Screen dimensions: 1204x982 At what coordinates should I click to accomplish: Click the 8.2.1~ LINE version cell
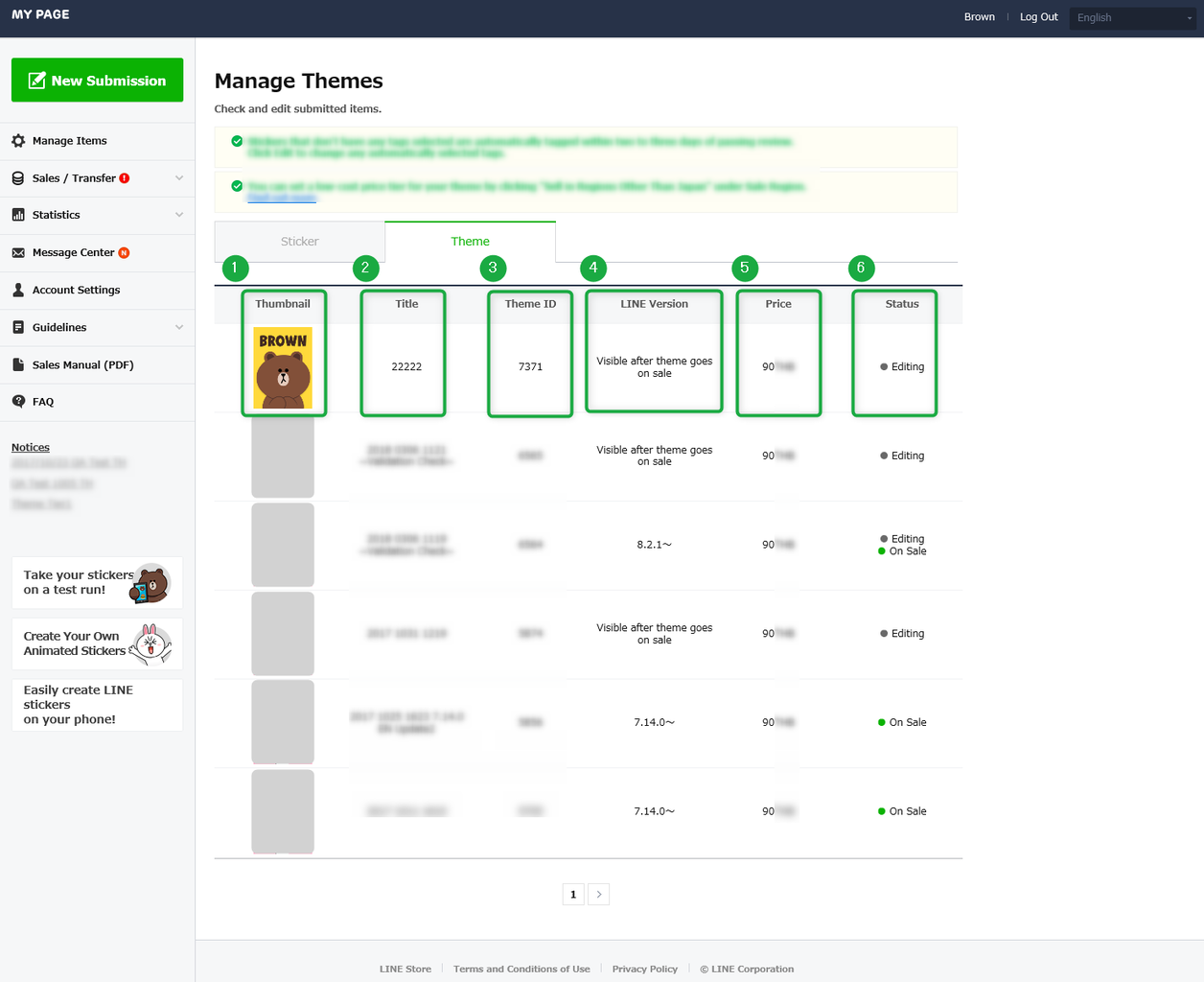(655, 545)
